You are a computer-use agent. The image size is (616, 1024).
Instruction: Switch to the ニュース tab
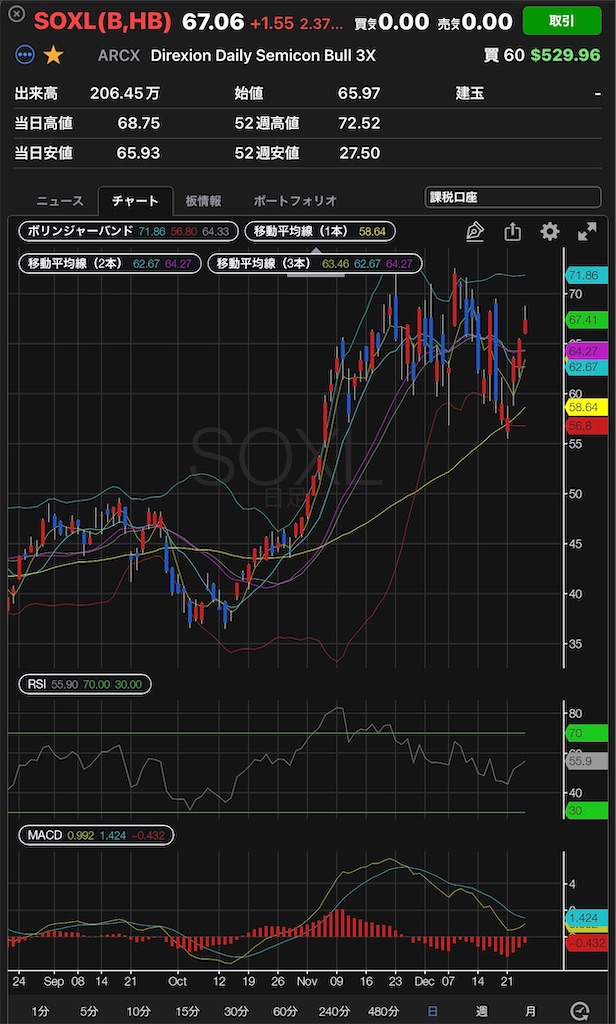coord(60,200)
